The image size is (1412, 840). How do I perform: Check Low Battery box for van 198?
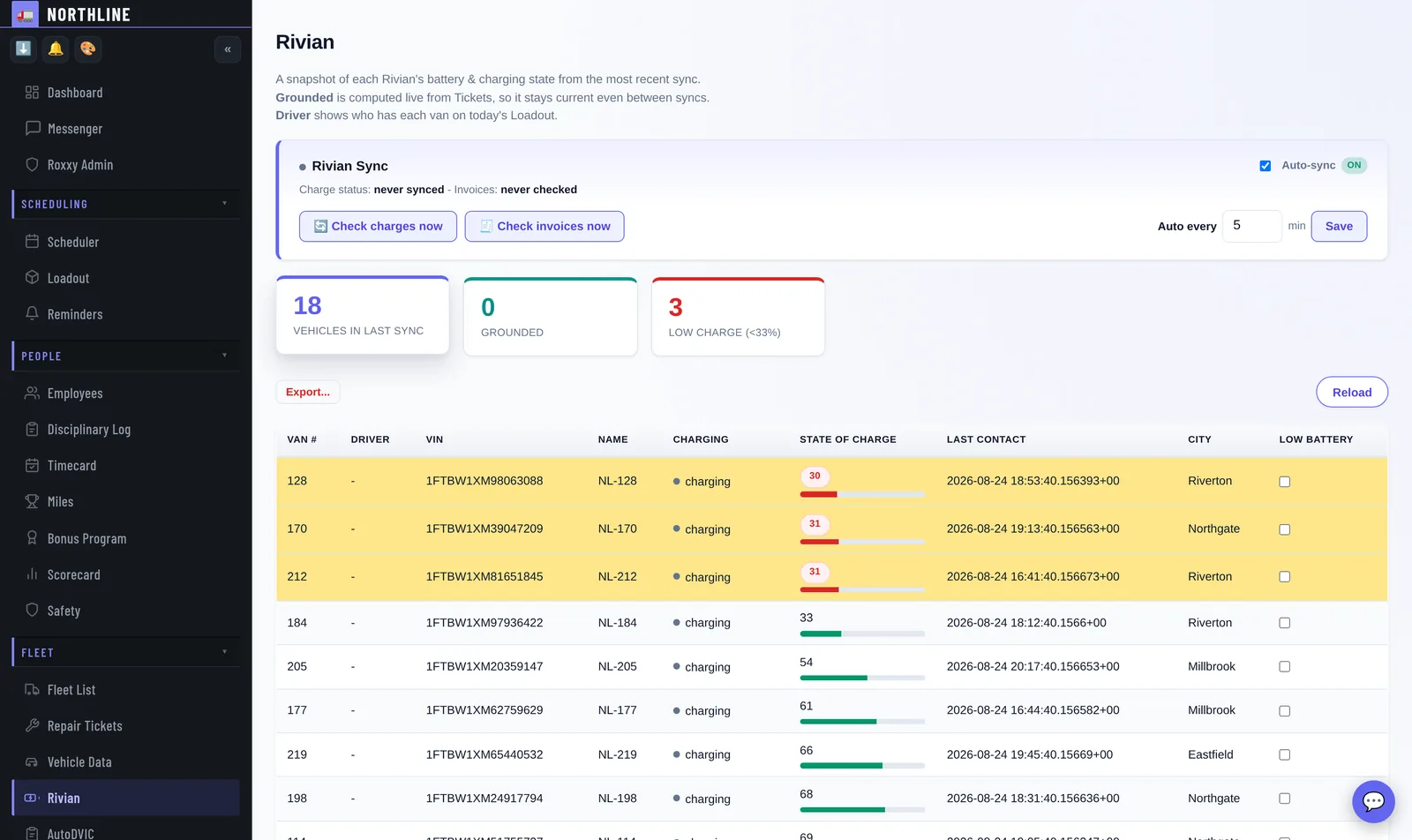coord(1285,799)
